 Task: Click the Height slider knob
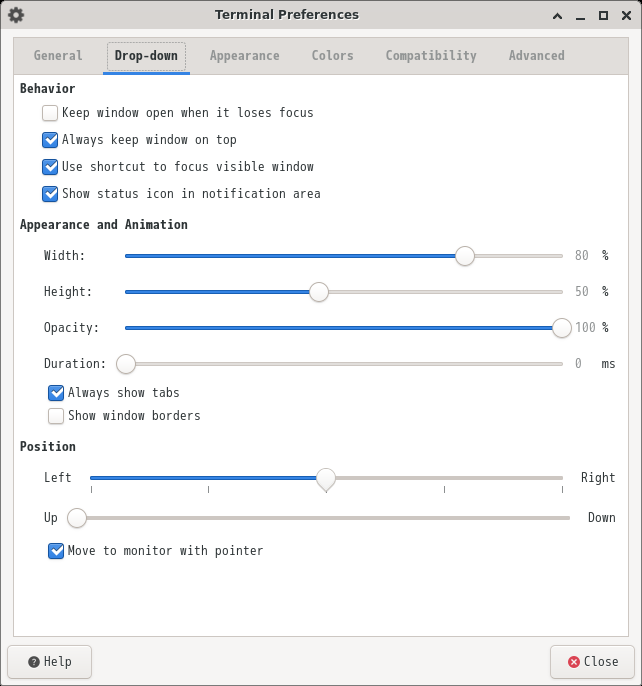[319, 292]
